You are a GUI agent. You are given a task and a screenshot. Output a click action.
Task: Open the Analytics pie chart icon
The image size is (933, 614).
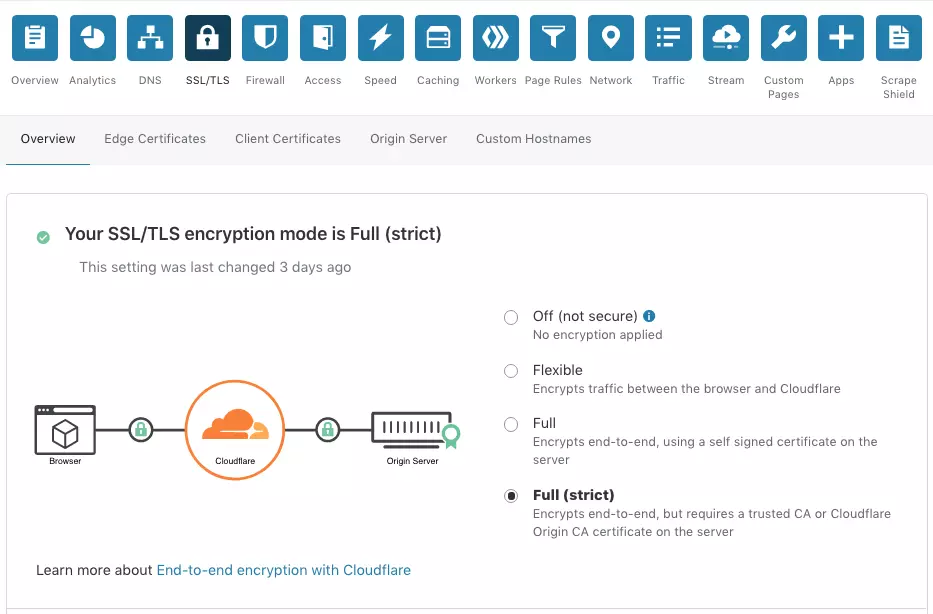point(93,38)
